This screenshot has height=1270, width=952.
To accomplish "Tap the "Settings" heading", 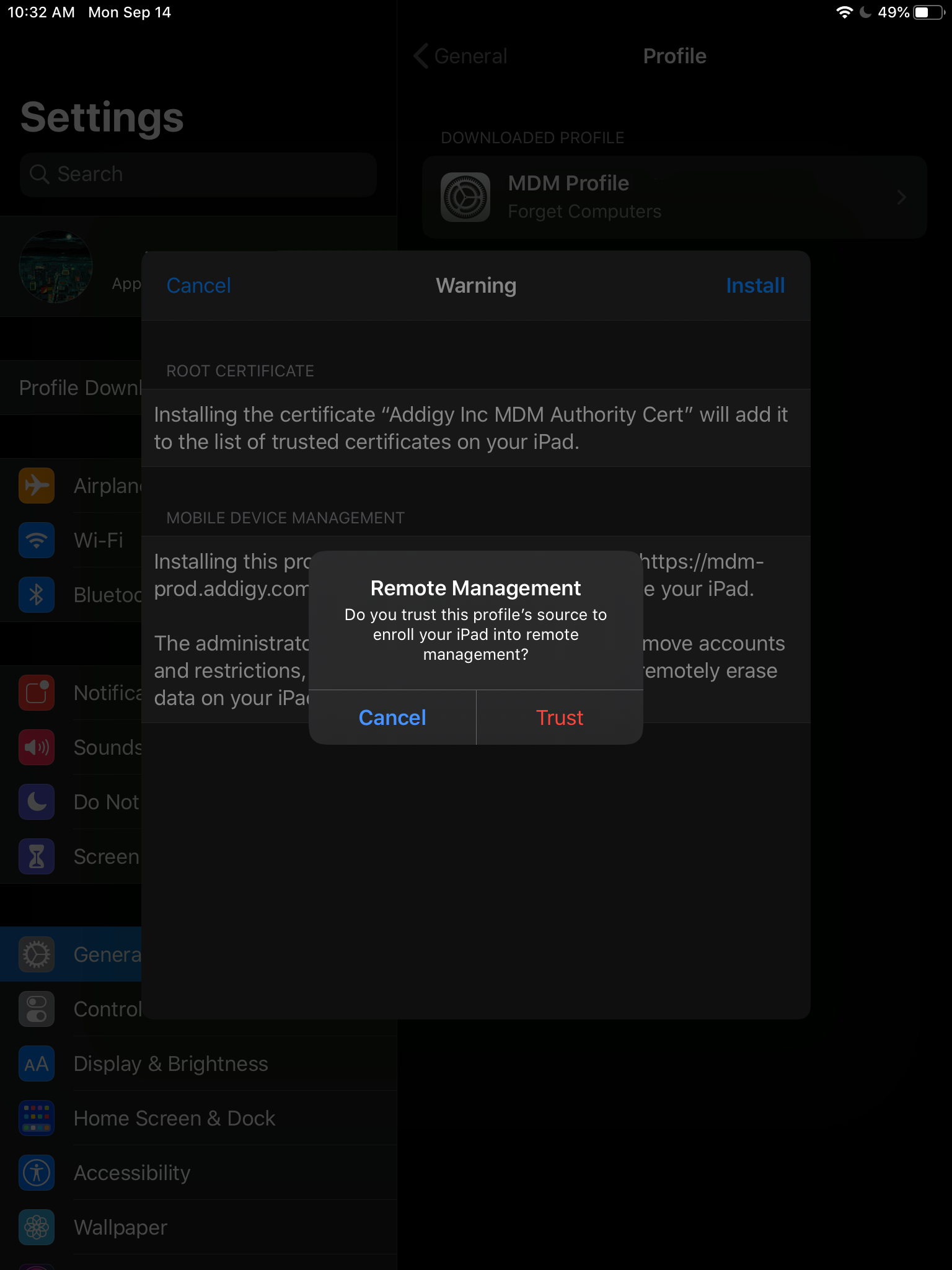I will [102, 117].
